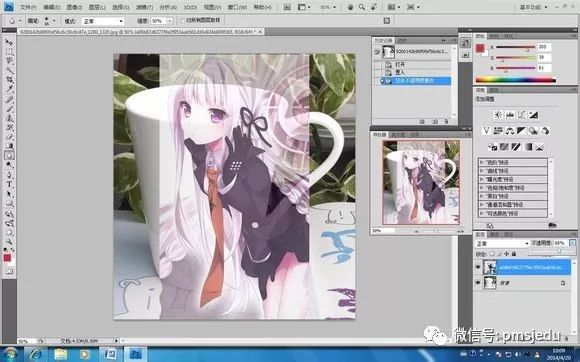The height and width of the screenshot is (362, 580).
Task: Select the Clone Stamp tool
Action: (x=9, y=118)
